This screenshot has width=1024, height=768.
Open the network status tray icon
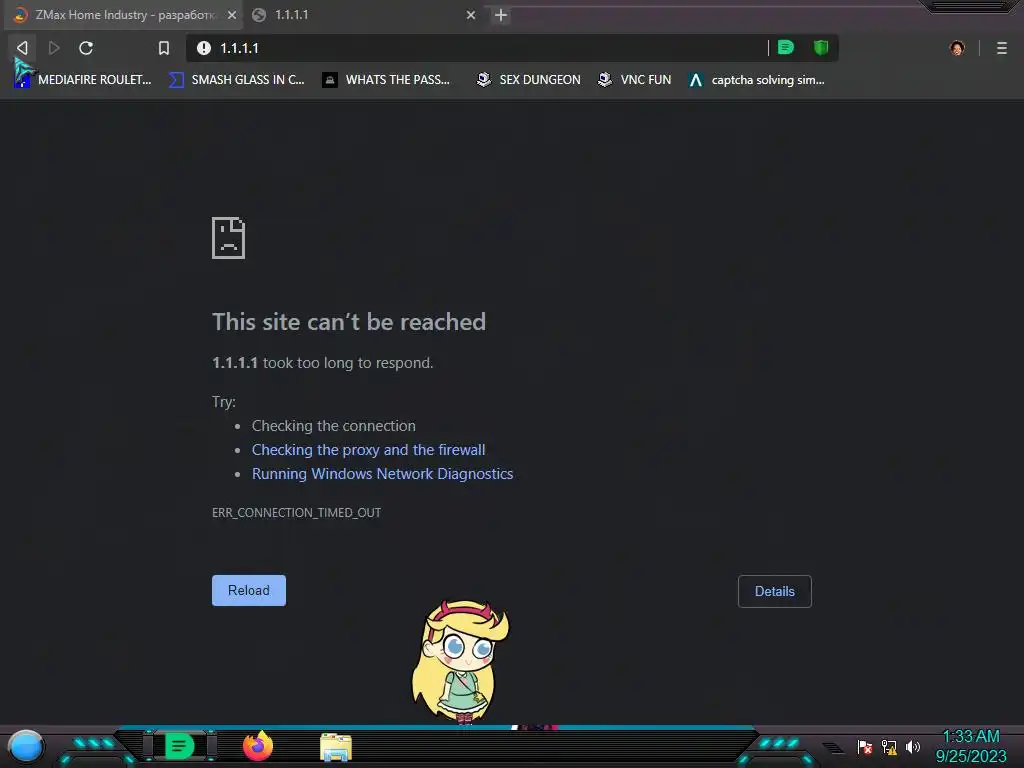click(x=889, y=746)
